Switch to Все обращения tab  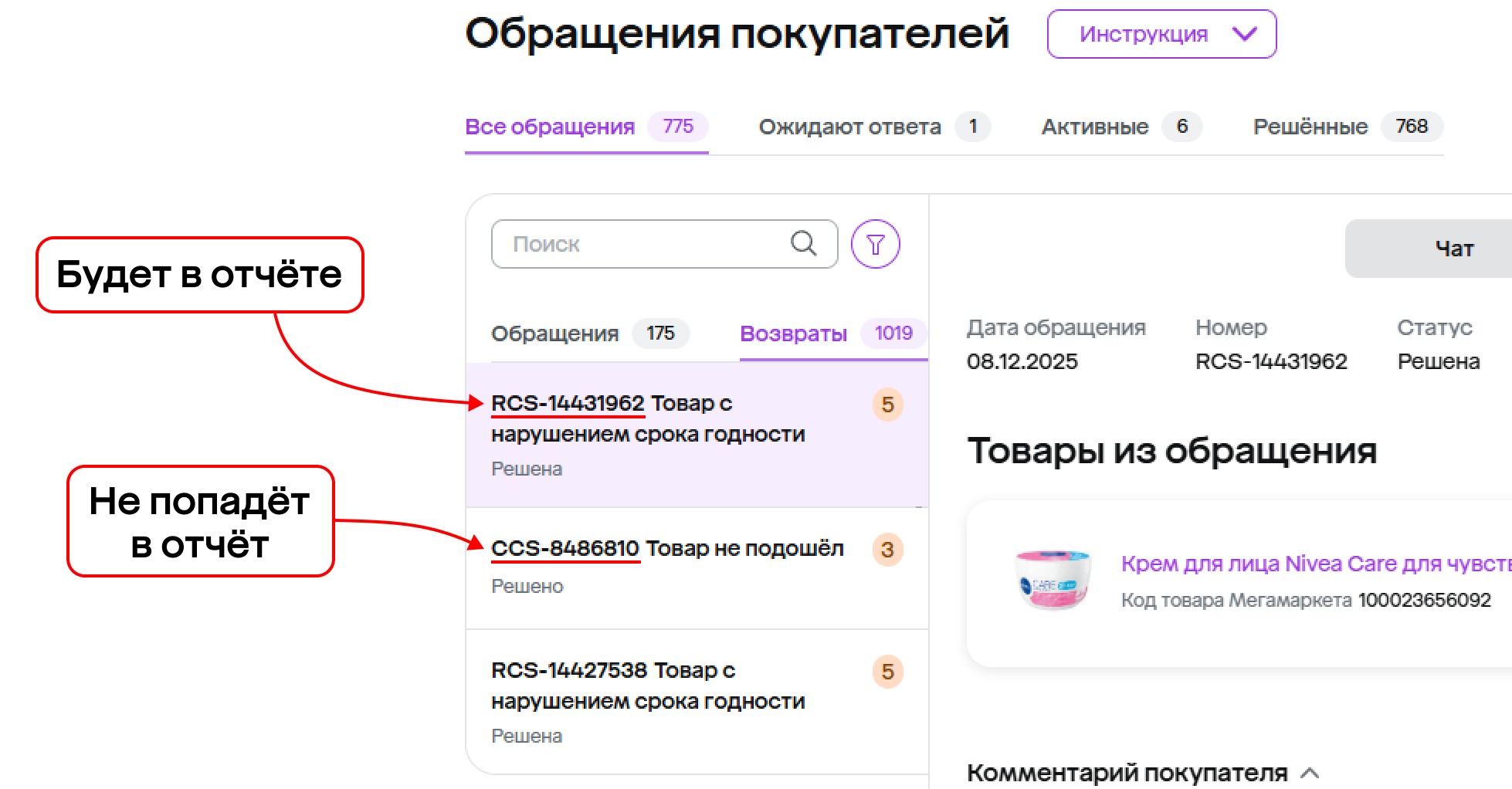pyautogui.click(x=550, y=127)
